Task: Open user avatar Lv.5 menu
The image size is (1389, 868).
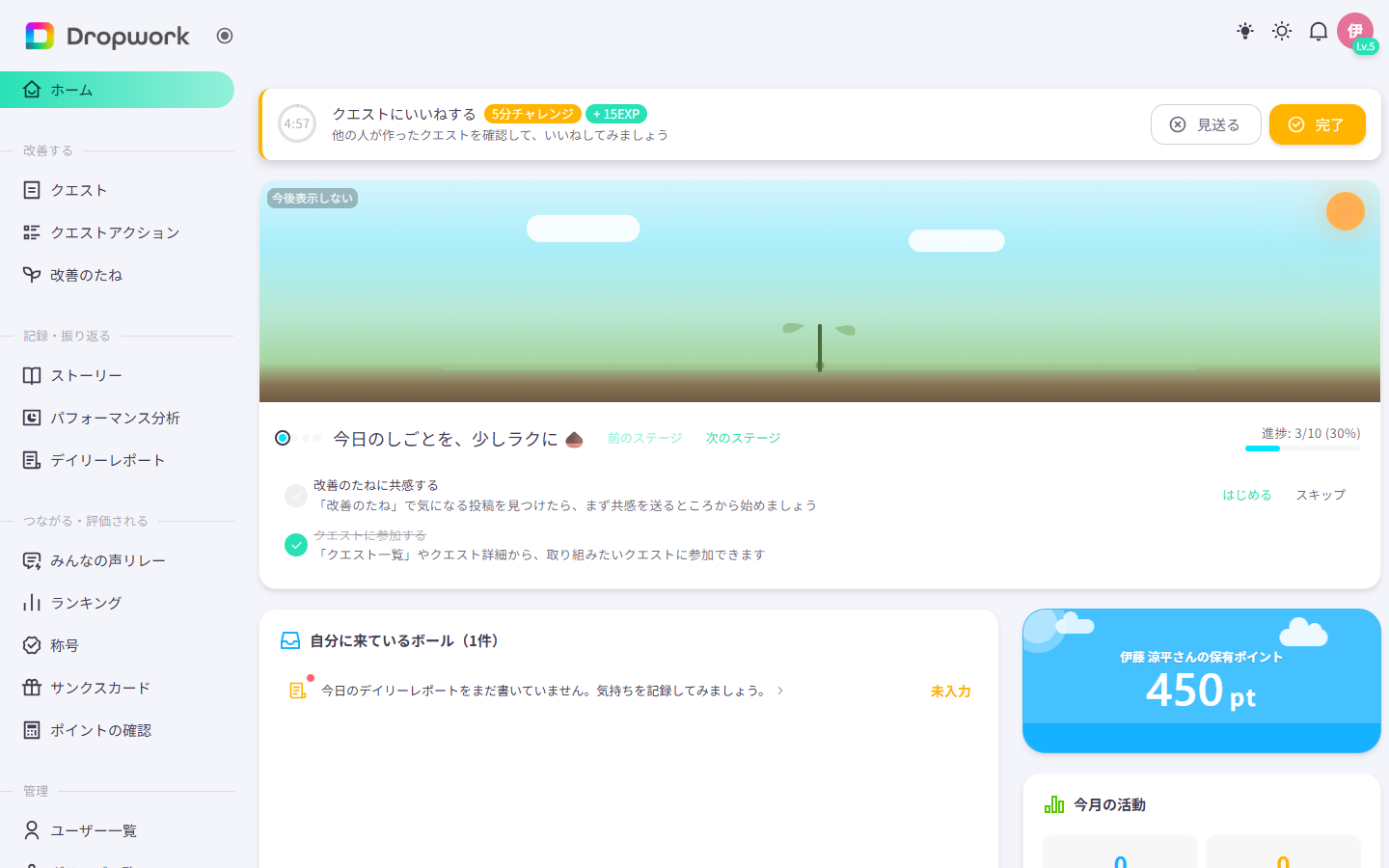Action: tap(1356, 32)
